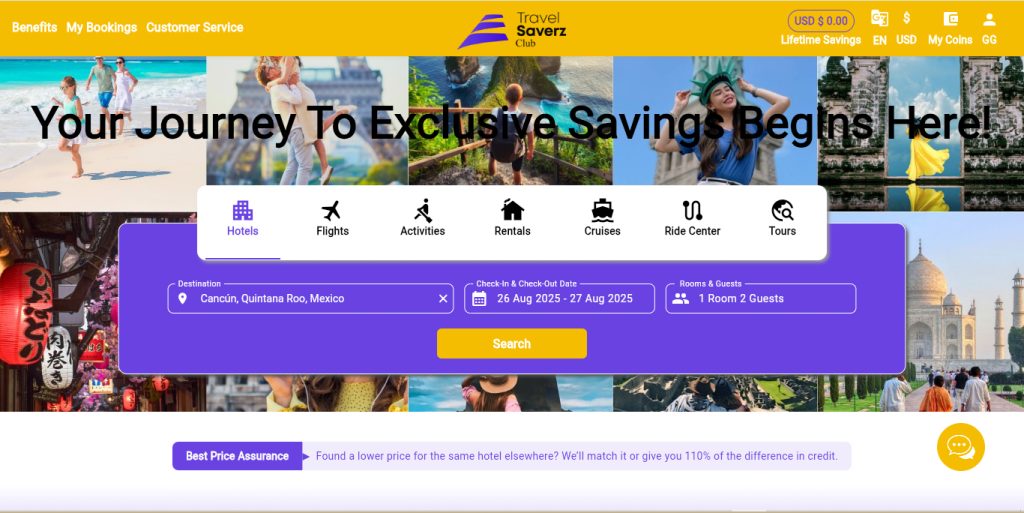Clear the Cancún destination with the X
Screen dimensions: 1024x513
(x=443, y=298)
